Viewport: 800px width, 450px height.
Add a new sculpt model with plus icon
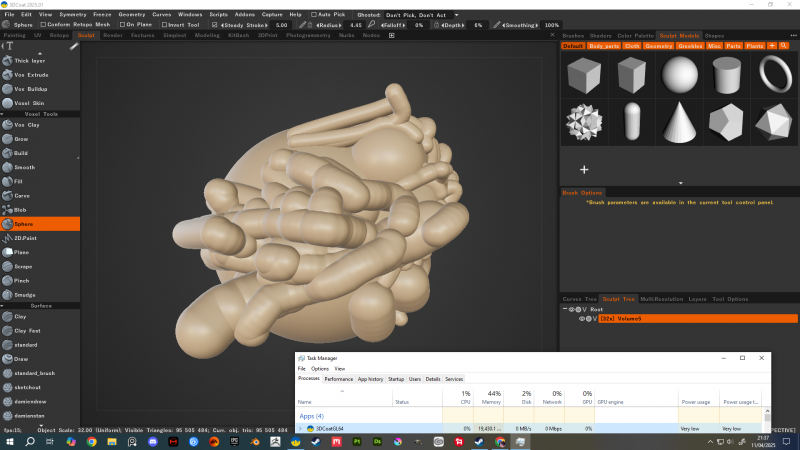coord(584,169)
